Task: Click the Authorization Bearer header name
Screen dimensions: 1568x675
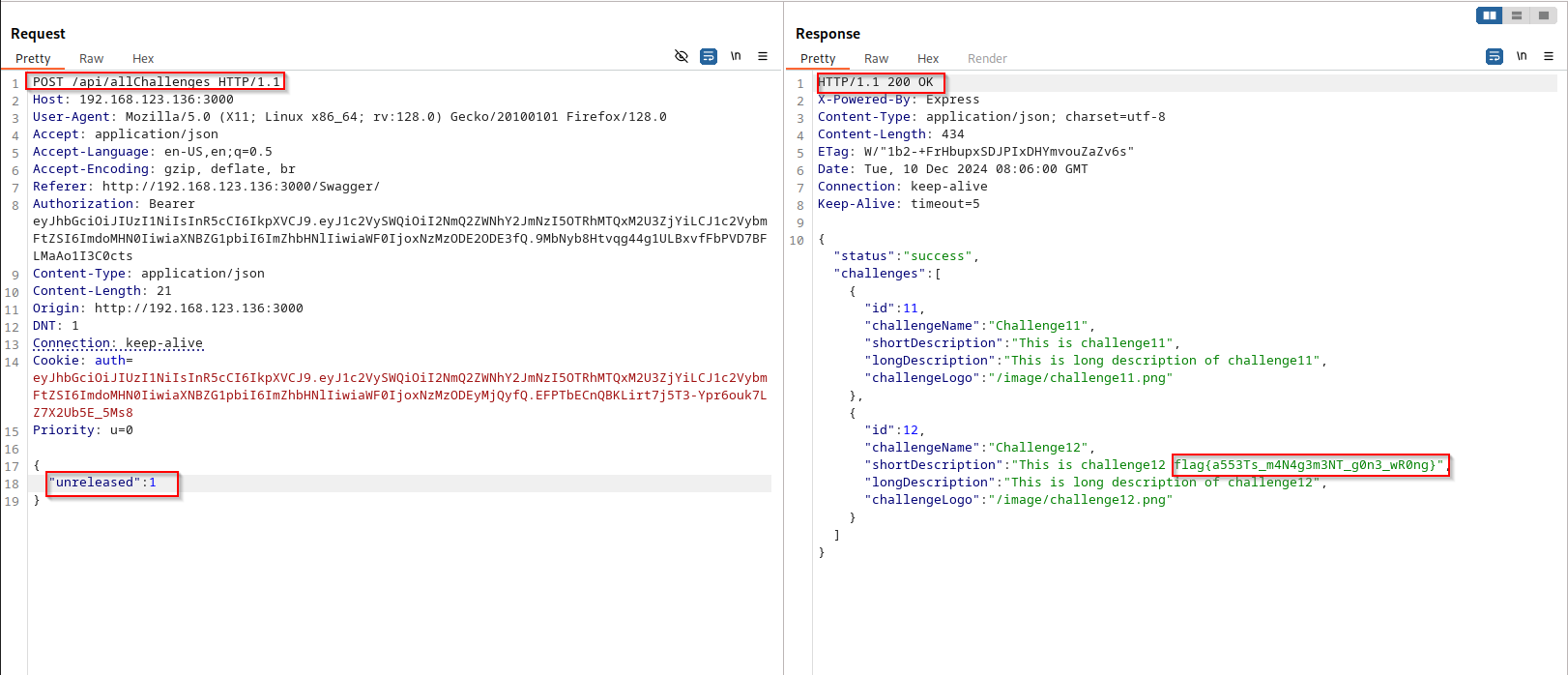Action: tap(83, 204)
